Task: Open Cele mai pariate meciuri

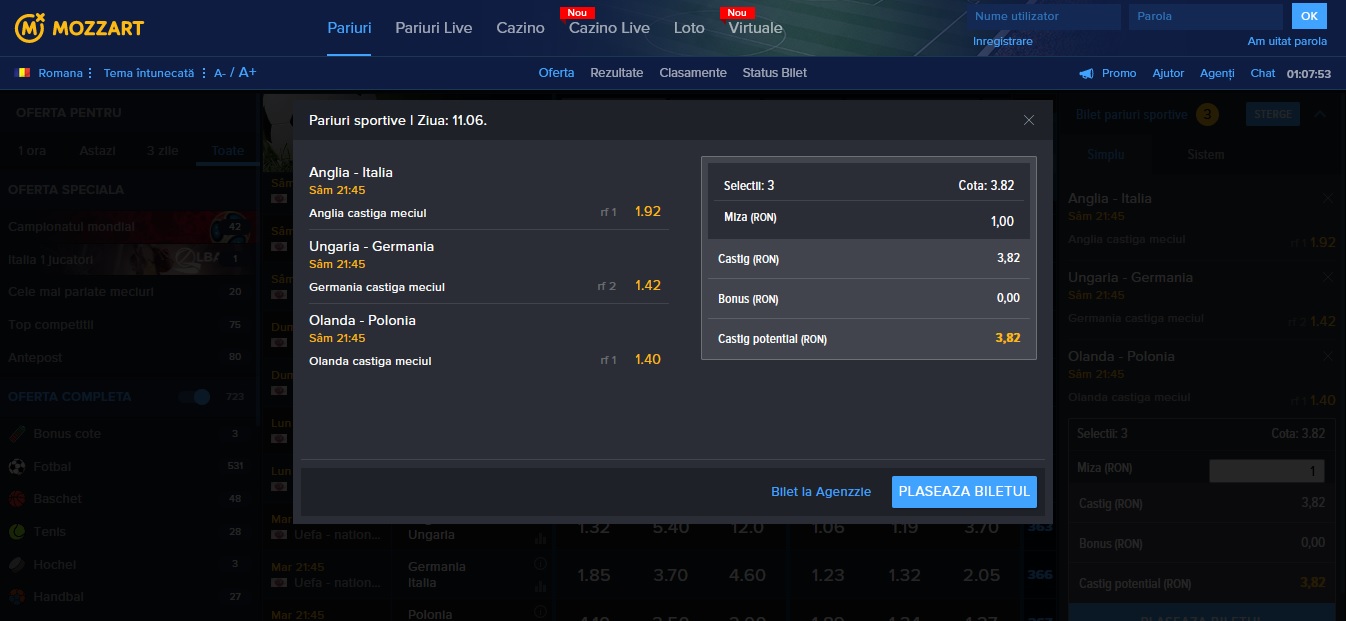Action: pos(128,292)
